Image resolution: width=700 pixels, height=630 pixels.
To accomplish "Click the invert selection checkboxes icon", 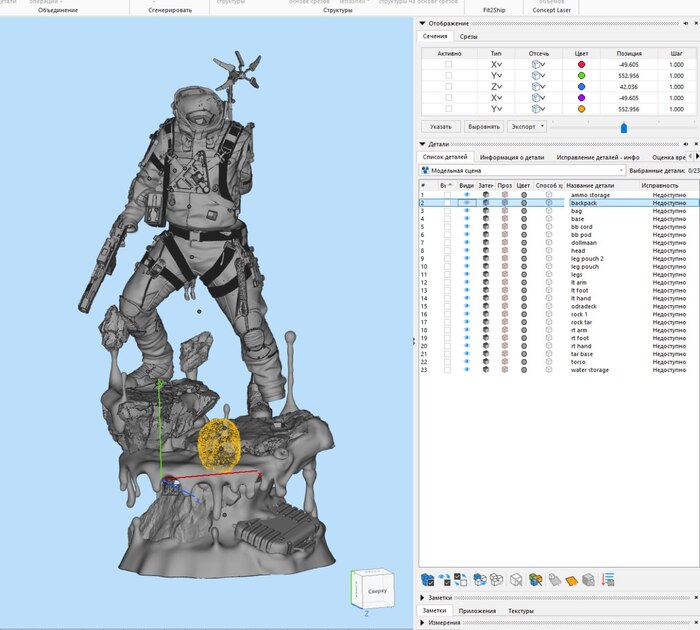I will 460,580.
